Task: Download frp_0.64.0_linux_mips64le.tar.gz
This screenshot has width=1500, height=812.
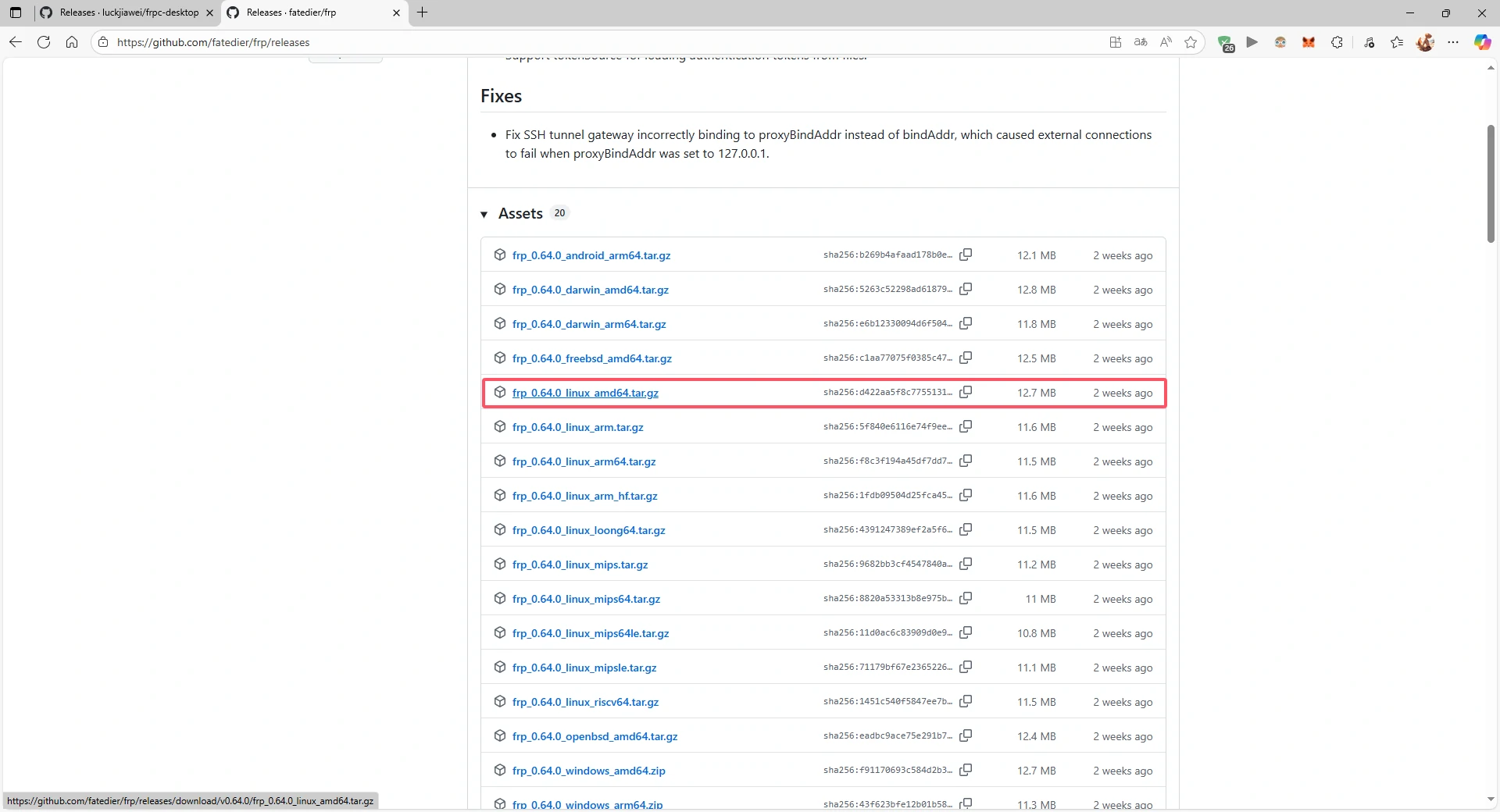Action: click(x=591, y=633)
